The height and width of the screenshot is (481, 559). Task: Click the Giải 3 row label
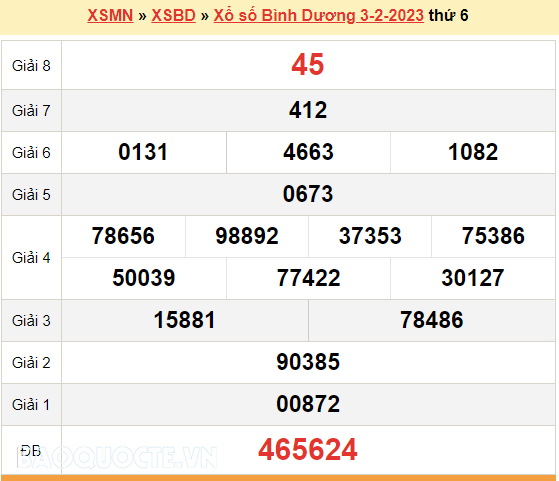[x=31, y=321]
